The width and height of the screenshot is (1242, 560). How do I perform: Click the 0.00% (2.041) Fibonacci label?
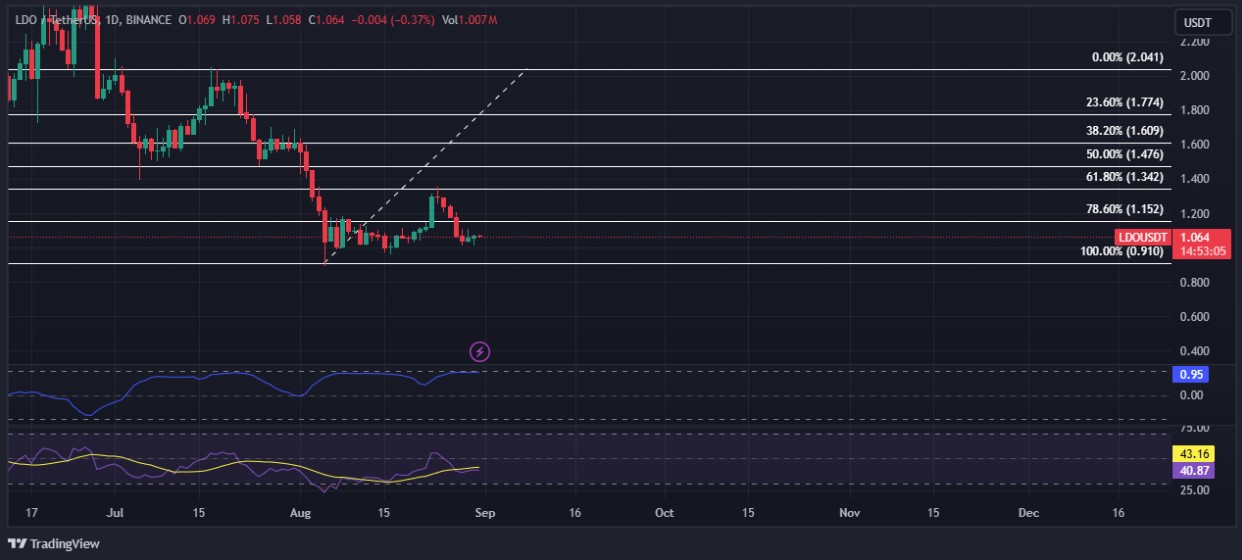(1127, 58)
